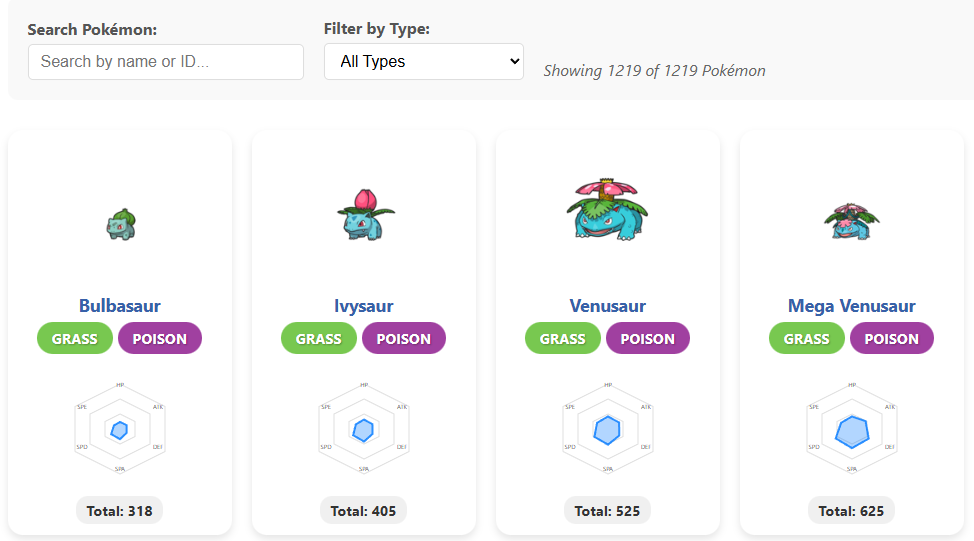Click Bulbasaur's Total: 318 label
Viewport: 974px width, 541px height.
click(x=120, y=511)
